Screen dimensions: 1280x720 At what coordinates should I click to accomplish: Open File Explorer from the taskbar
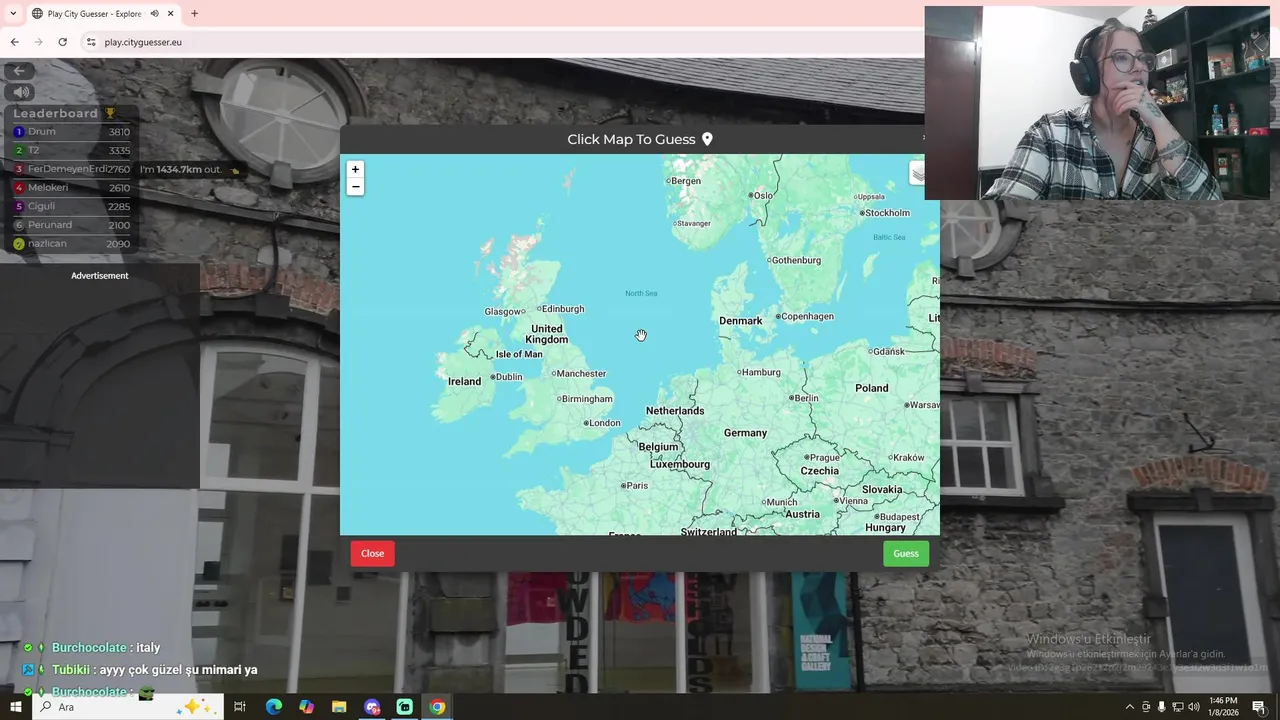339,707
